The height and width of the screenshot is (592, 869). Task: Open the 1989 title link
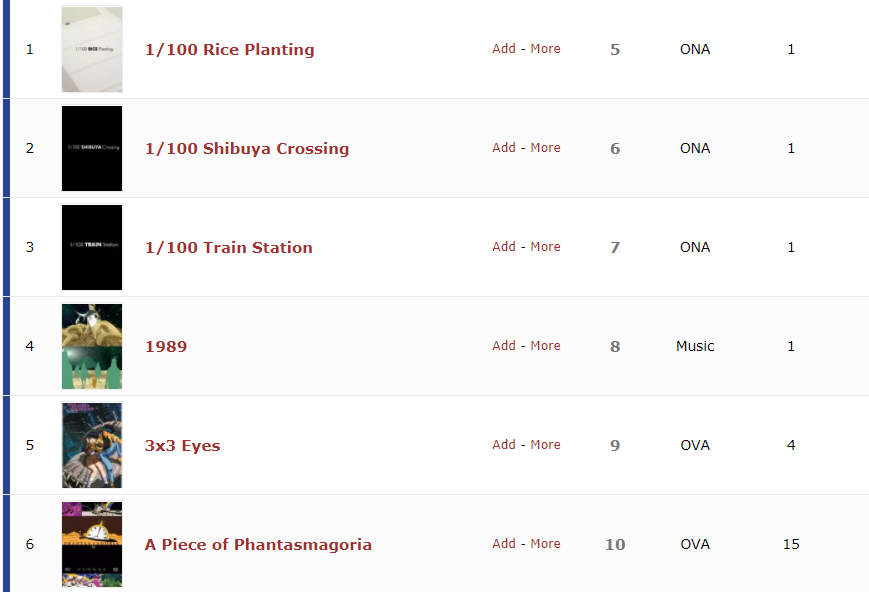(x=166, y=347)
